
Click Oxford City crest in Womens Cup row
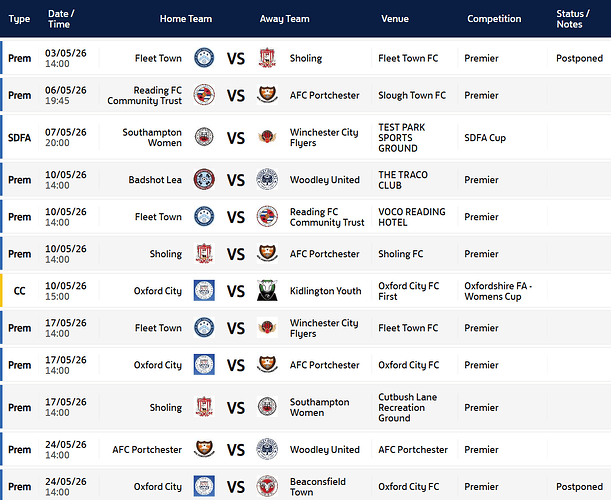click(204, 291)
